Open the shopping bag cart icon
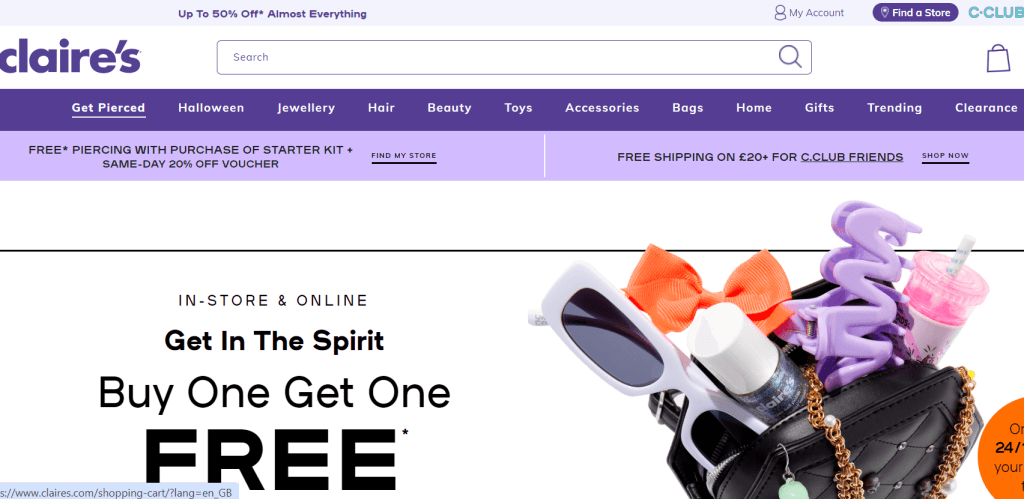The width and height of the screenshot is (1024, 499). 998,57
